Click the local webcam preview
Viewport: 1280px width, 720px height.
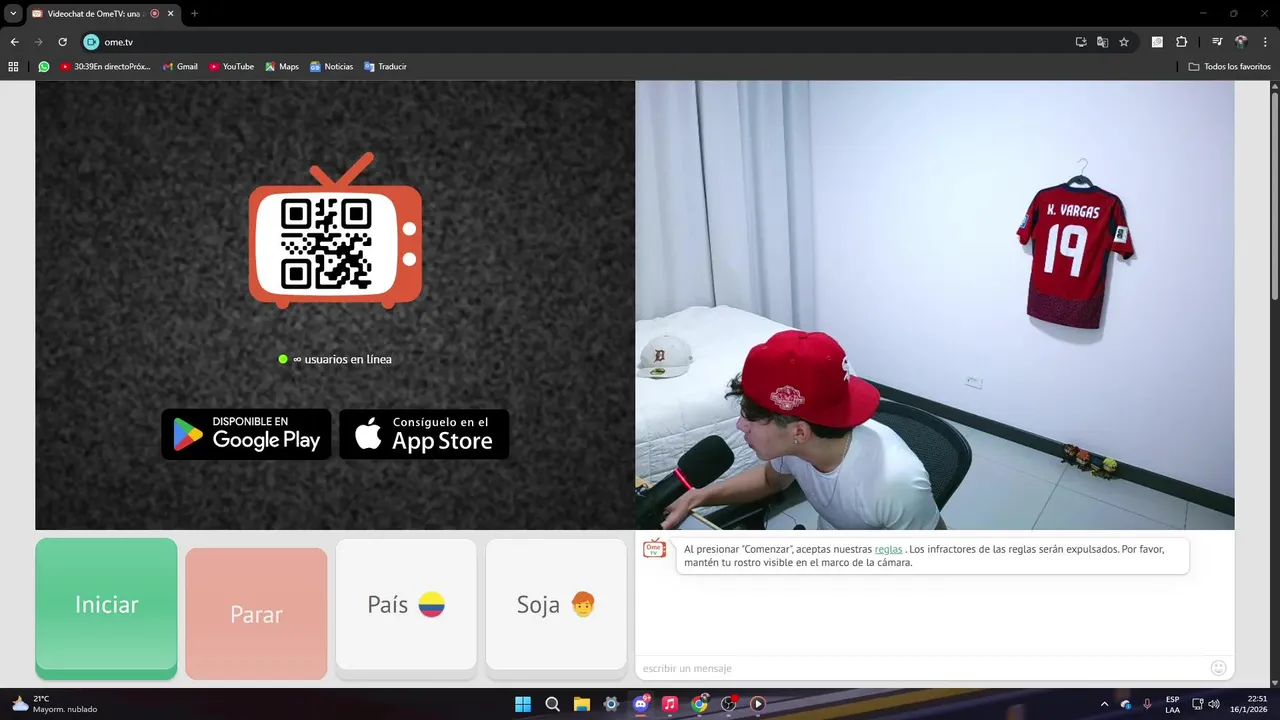[x=934, y=305]
